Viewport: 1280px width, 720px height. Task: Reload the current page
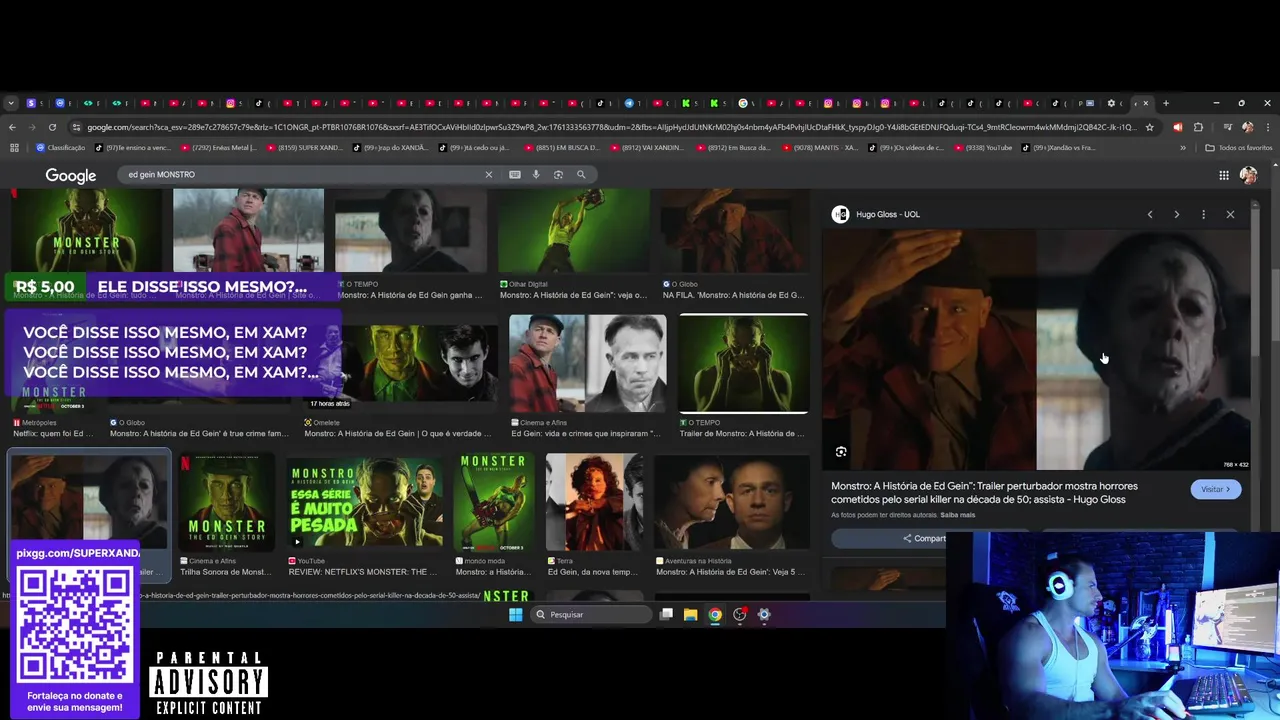(54, 127)
